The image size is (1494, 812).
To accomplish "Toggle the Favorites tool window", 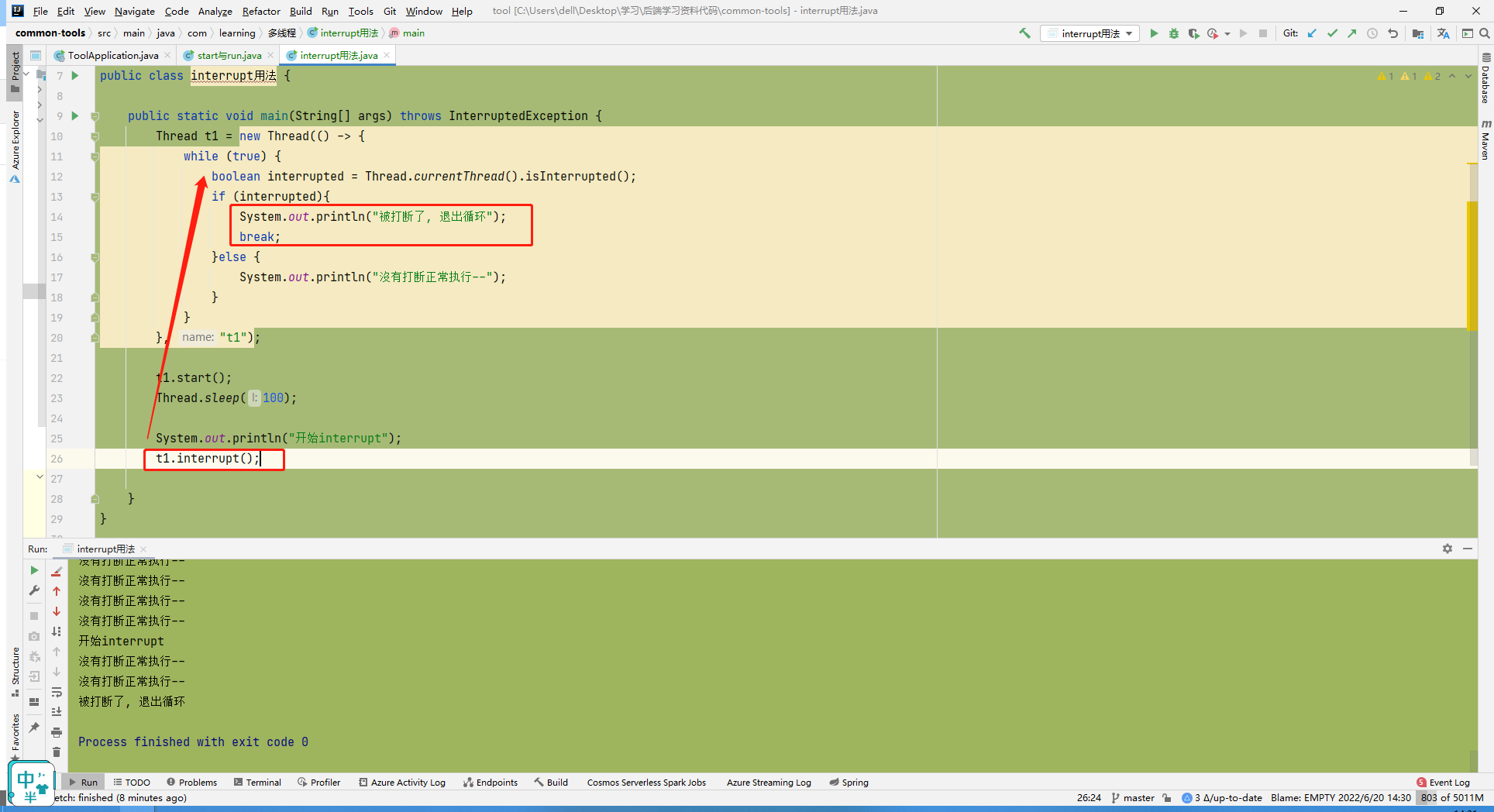I will (15, 736).
